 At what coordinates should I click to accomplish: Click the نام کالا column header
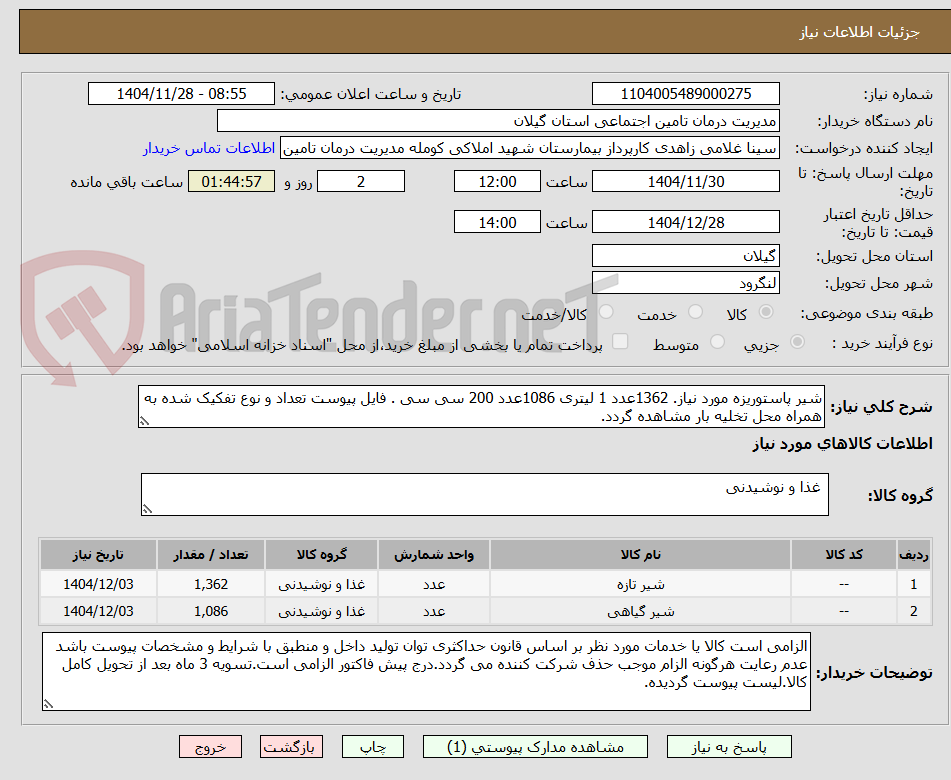tap(640, 554)
